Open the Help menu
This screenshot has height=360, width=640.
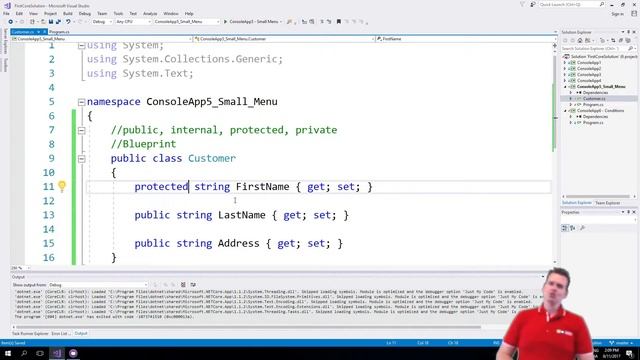(189, 13)
